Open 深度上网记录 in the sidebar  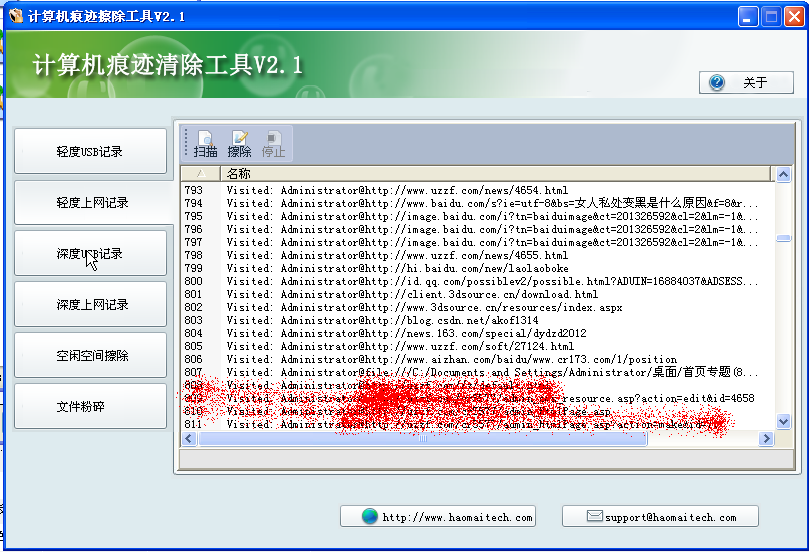pos(91,305)
